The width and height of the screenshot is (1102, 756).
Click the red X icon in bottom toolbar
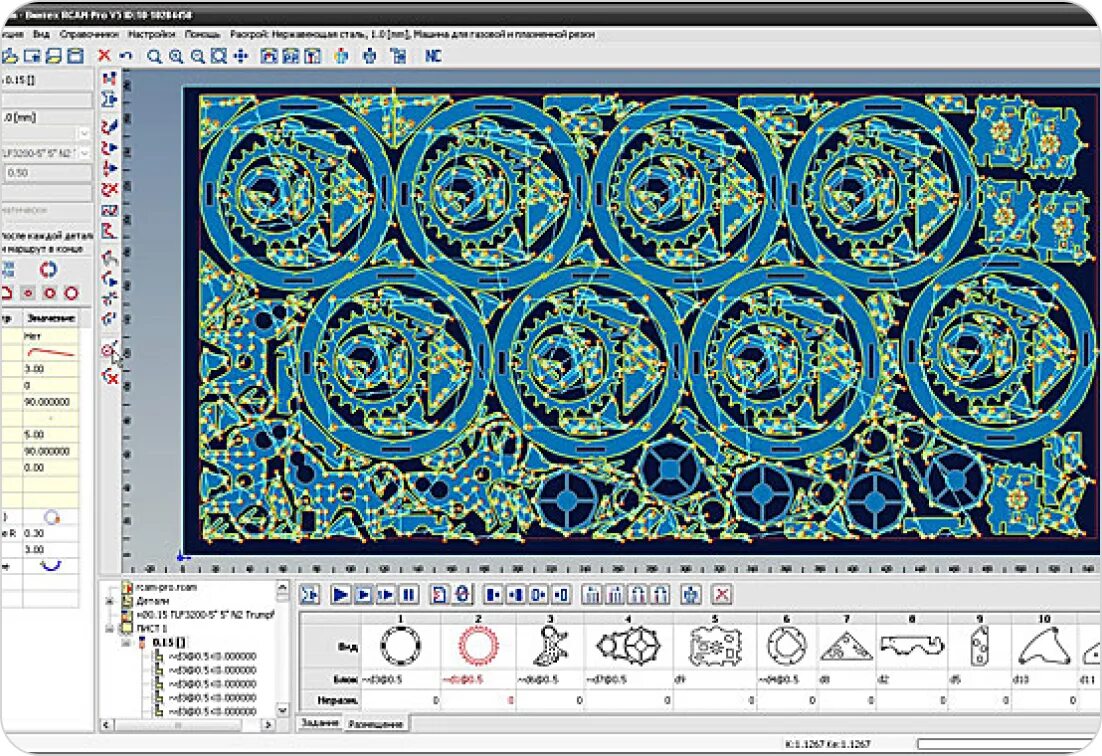click(x=721, y=595)
